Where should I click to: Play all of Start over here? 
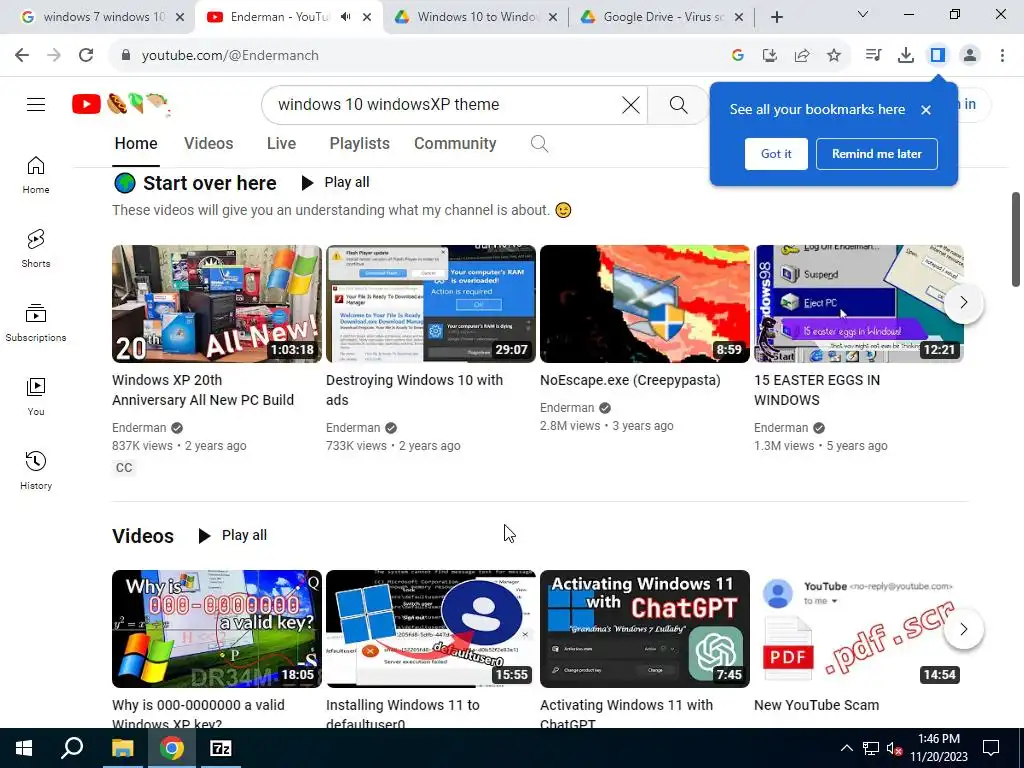point(336,183)
